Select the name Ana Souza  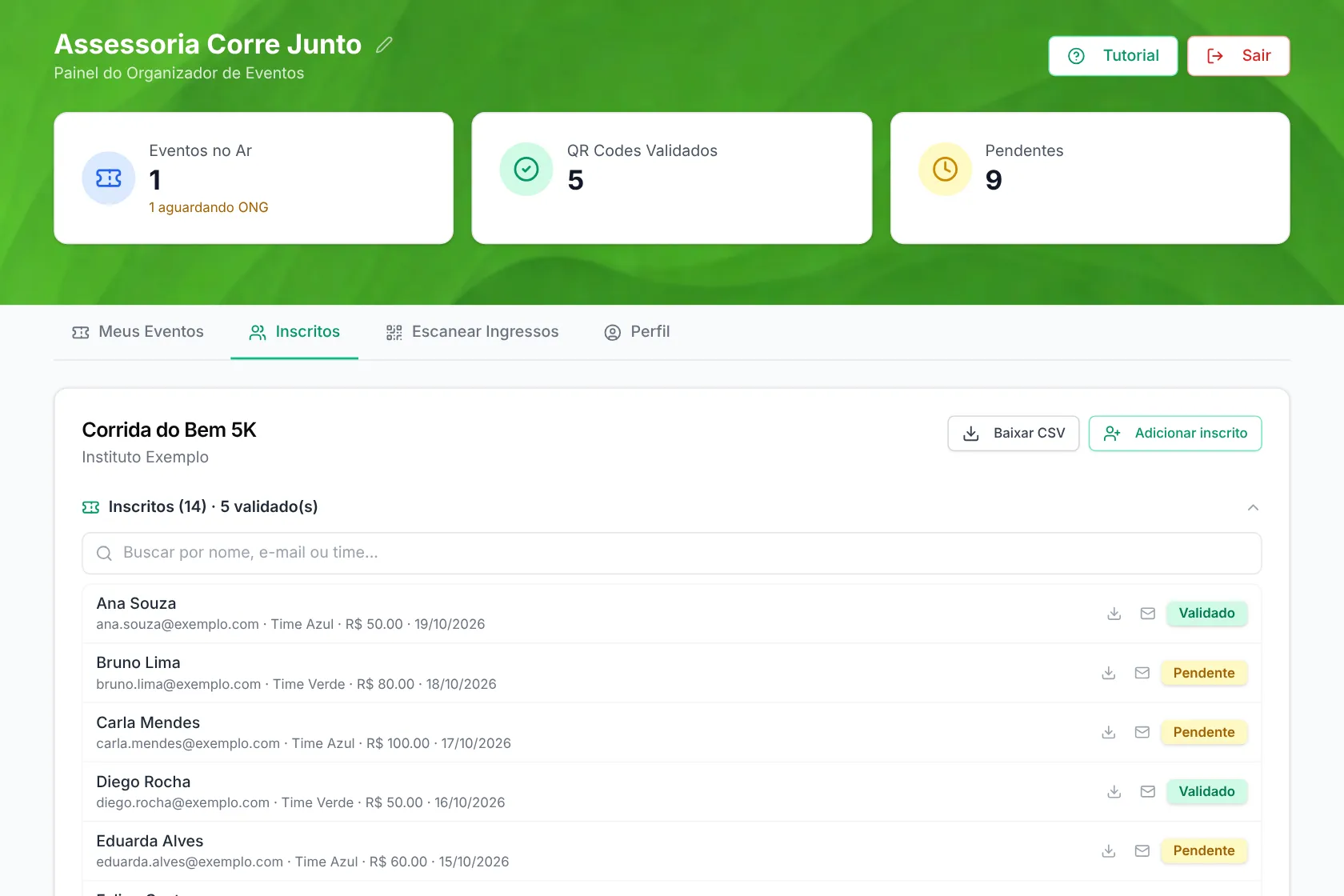tap(136, 603)
